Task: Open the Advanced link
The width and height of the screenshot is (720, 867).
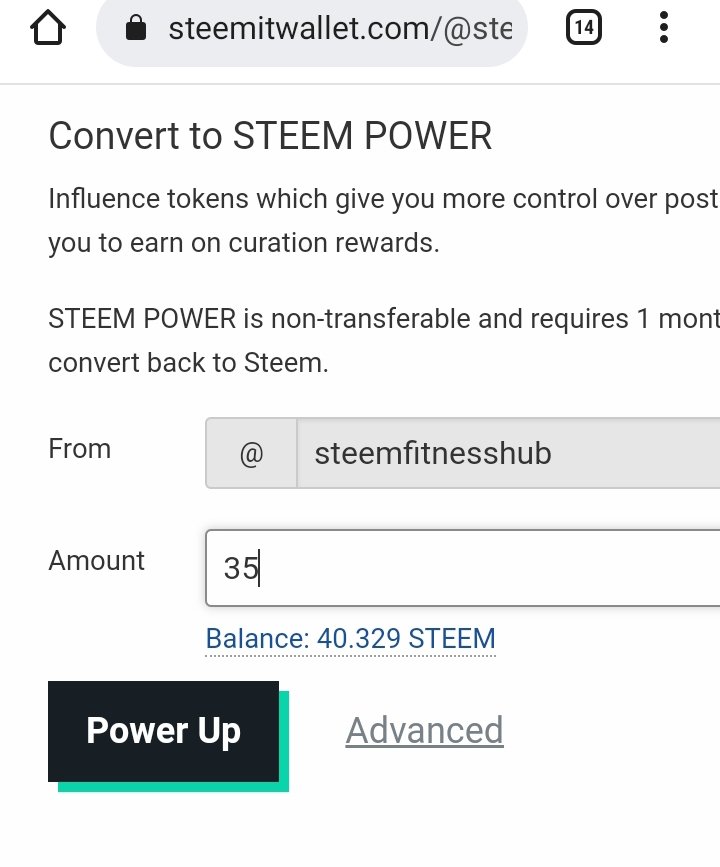Action: [x=424, y=730]
